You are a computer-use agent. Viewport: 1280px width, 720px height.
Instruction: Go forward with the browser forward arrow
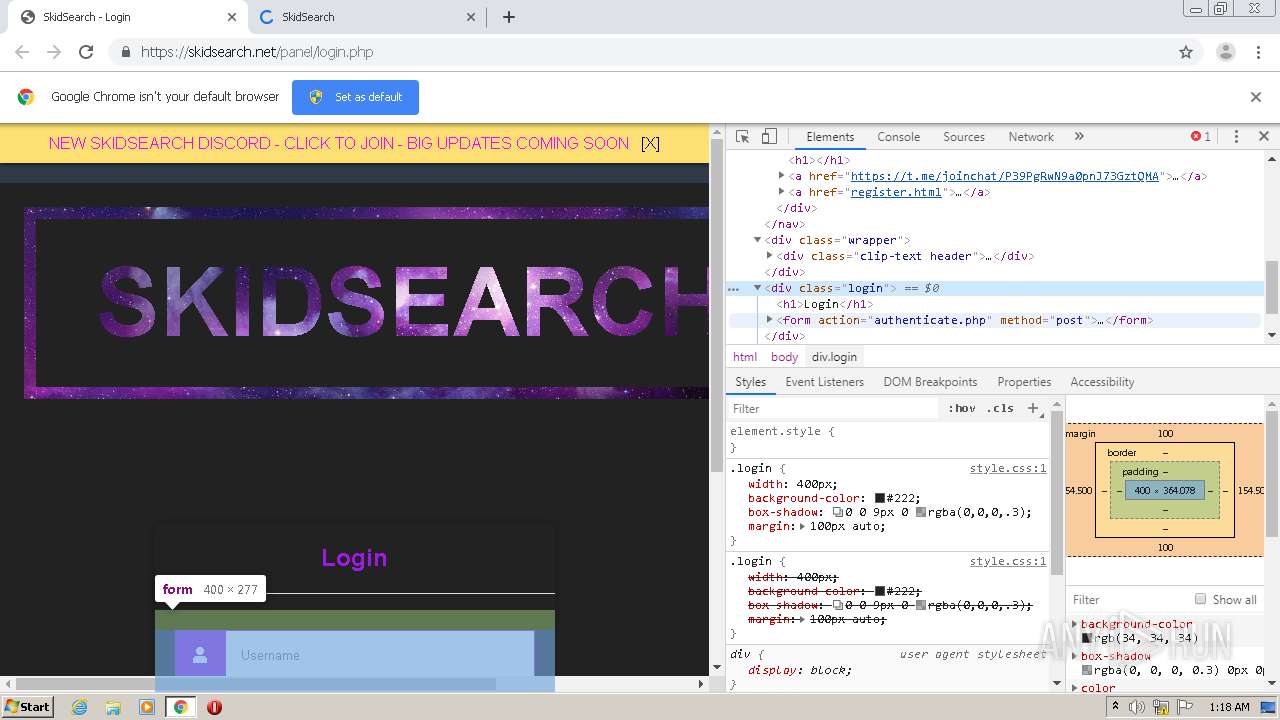(x=54, y=52)
